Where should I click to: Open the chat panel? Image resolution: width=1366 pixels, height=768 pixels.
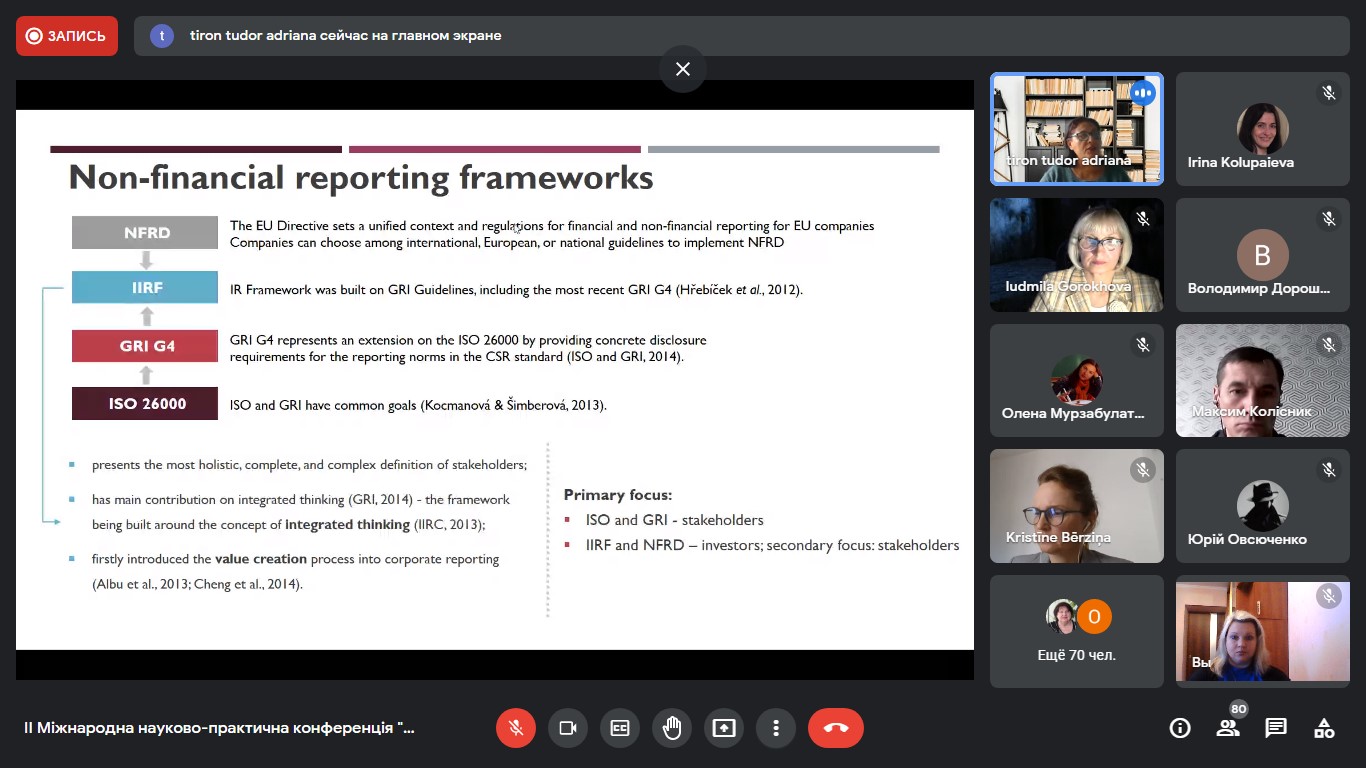click(1276, 728)
